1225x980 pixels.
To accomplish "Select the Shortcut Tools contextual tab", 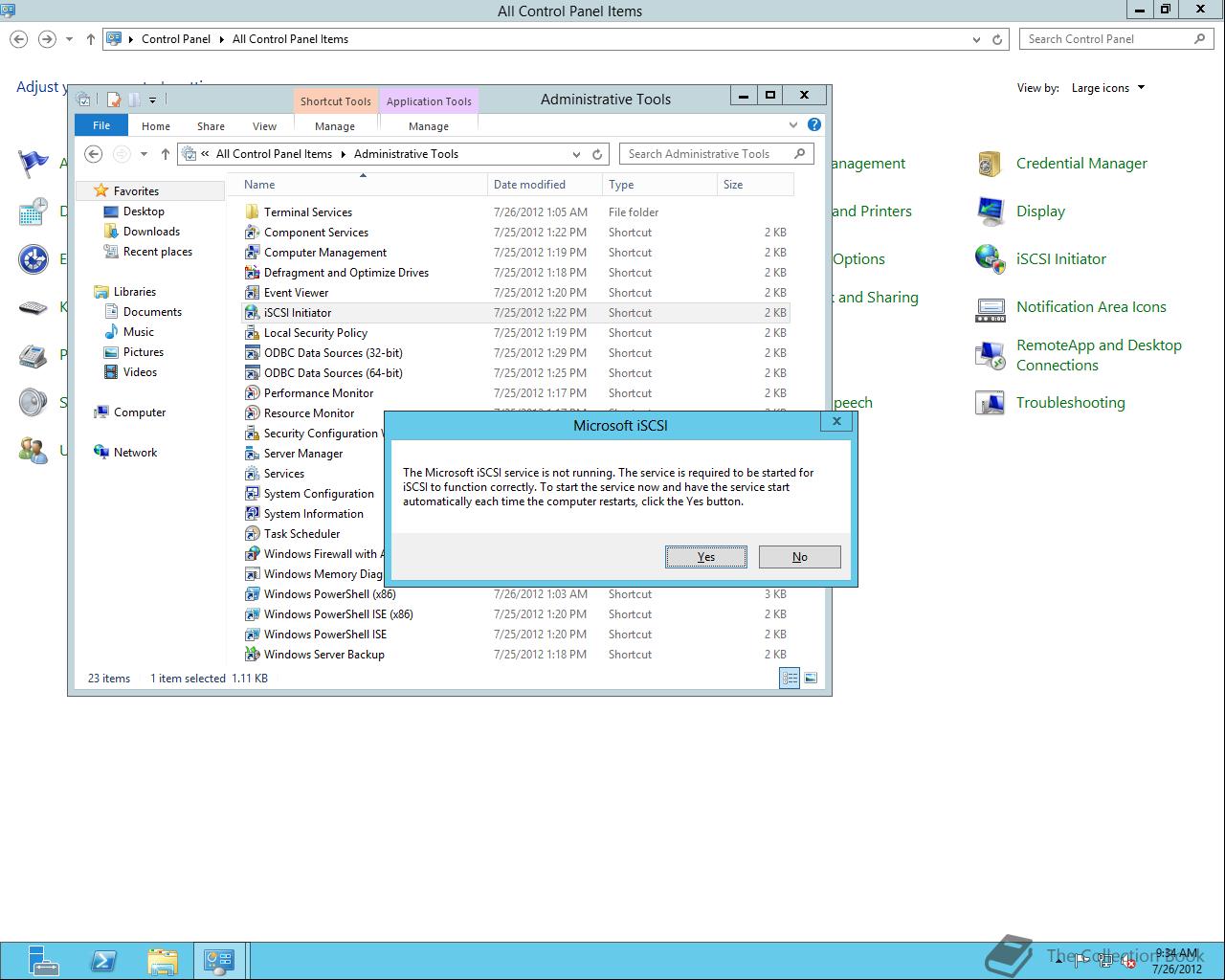I will (335, 101).
